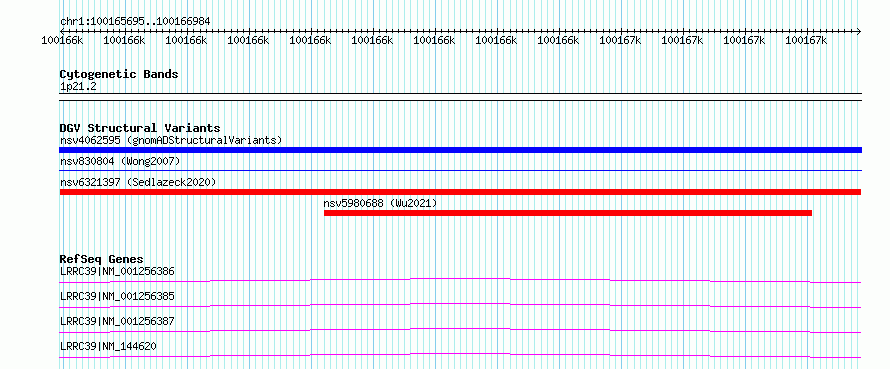Open the LRRC39|NM_144620 transcript label
The width and height of the screenshot is (890, 369).
pyautogui.click(x=108, y=346)
